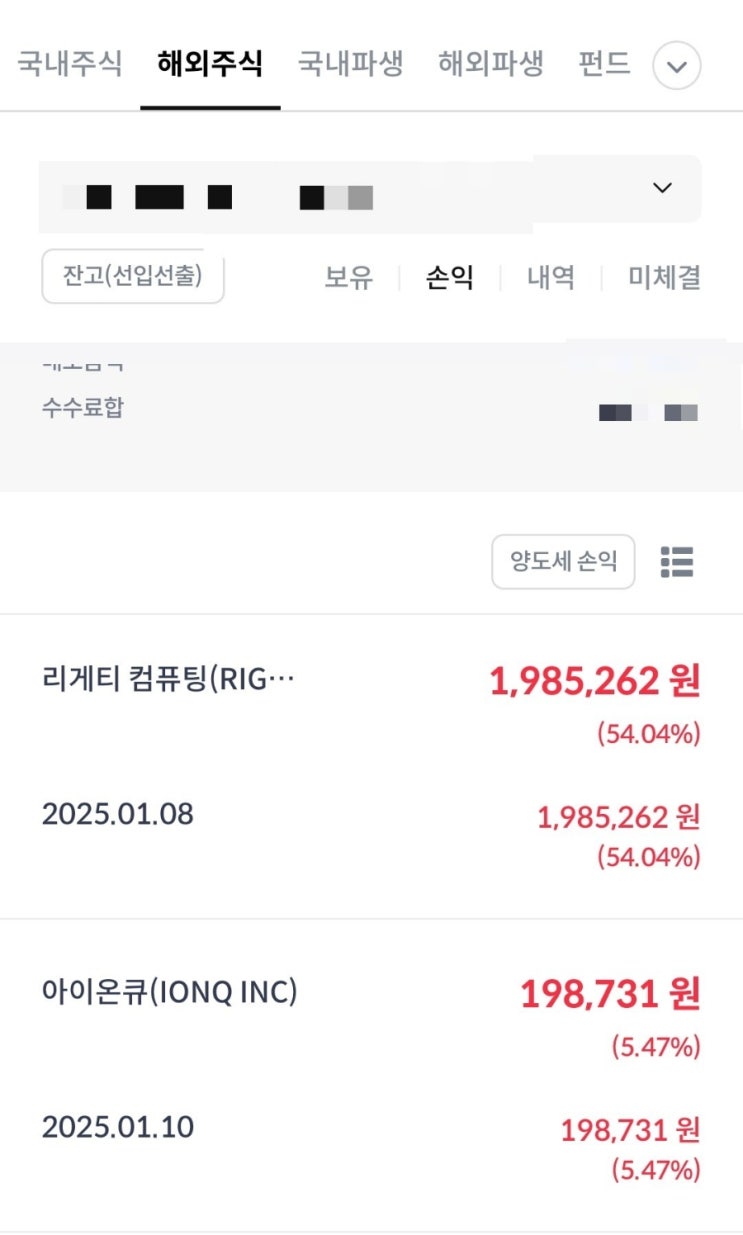Select the 손익 profit view
743x1235 pixels.
450,277
